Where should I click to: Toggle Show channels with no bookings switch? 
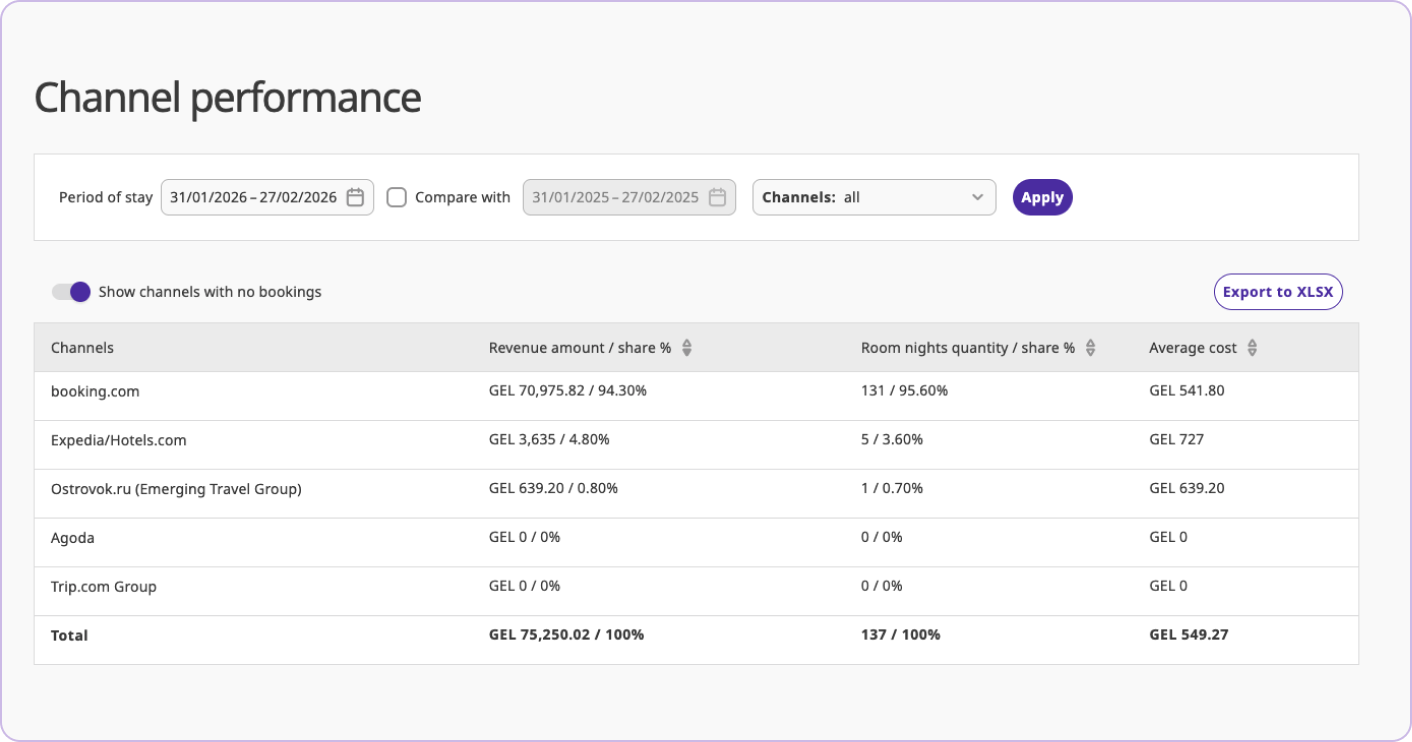pyautogui.click(x=72, y=292)
